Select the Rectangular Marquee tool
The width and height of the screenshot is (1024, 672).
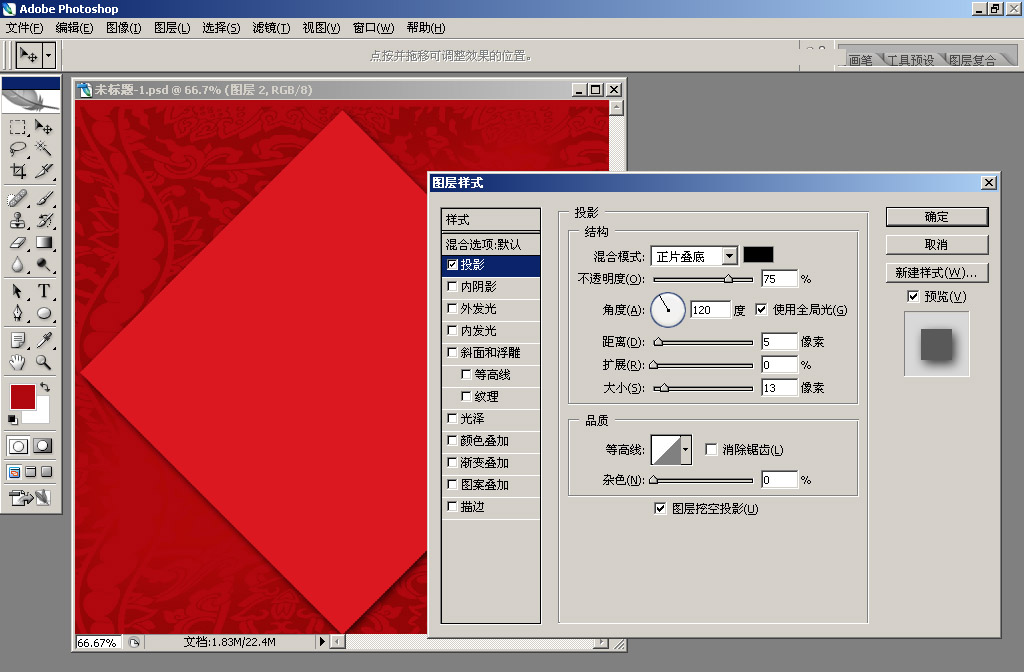click(x=18, y=127)
